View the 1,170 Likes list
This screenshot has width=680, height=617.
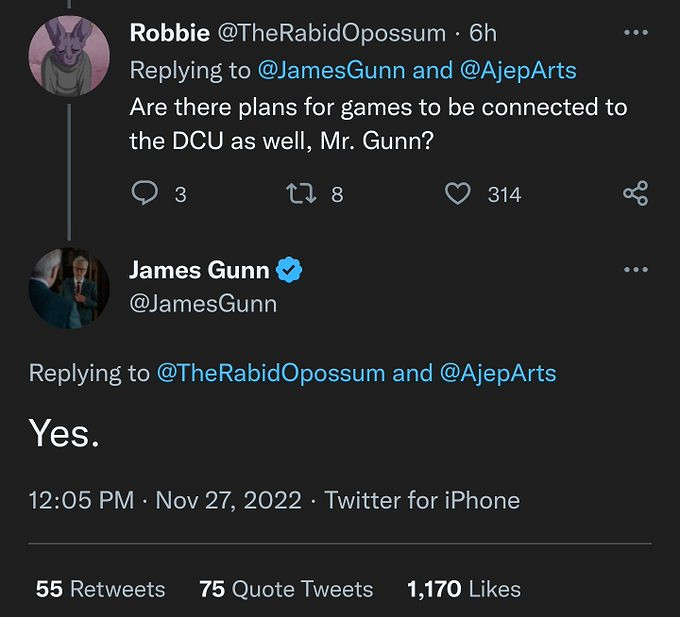(464, 589)
